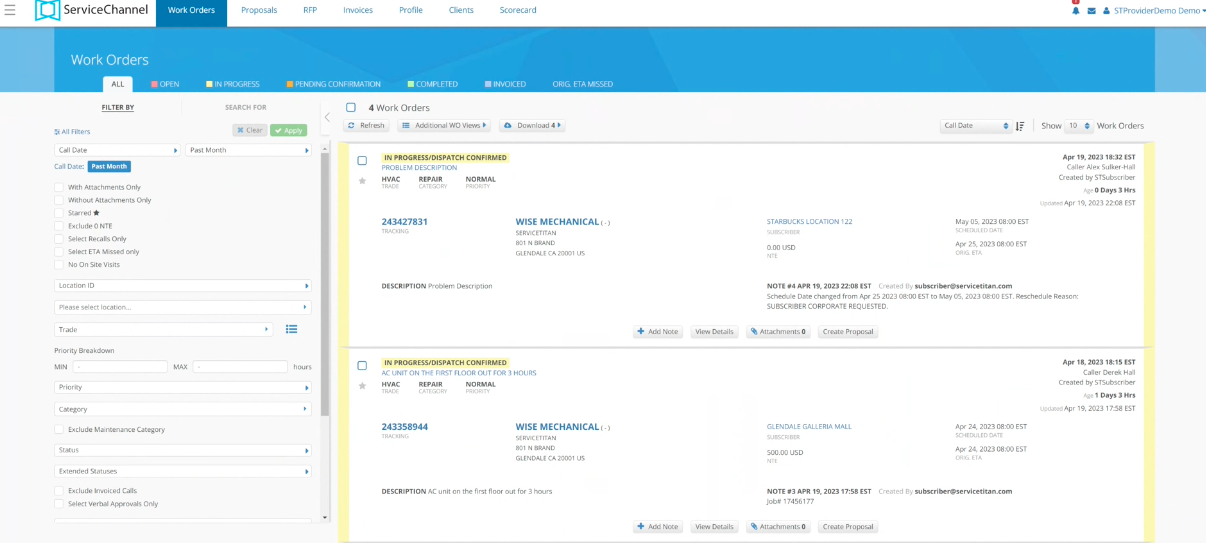Check Exclude Invoiced Calls
This screenshot has width=1206, height=543.
59,491
